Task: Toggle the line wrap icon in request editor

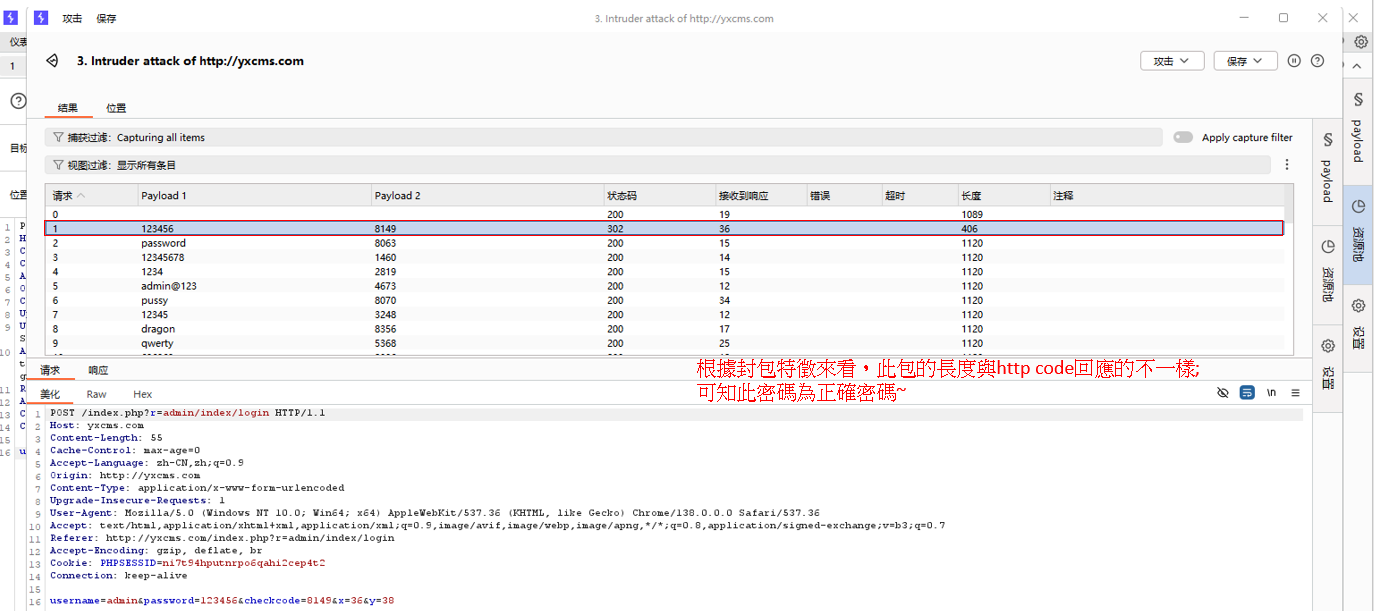Action: pyautogui.click(x=1247, y=393)
